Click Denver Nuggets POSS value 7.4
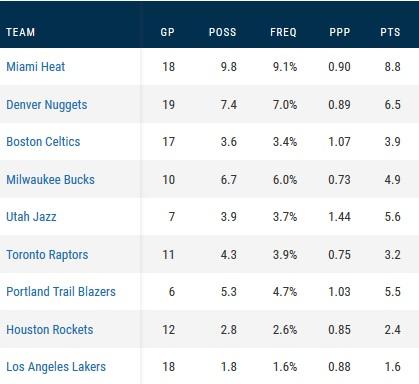The height and width of the screenshot is (384, 419). coord(229,105)
